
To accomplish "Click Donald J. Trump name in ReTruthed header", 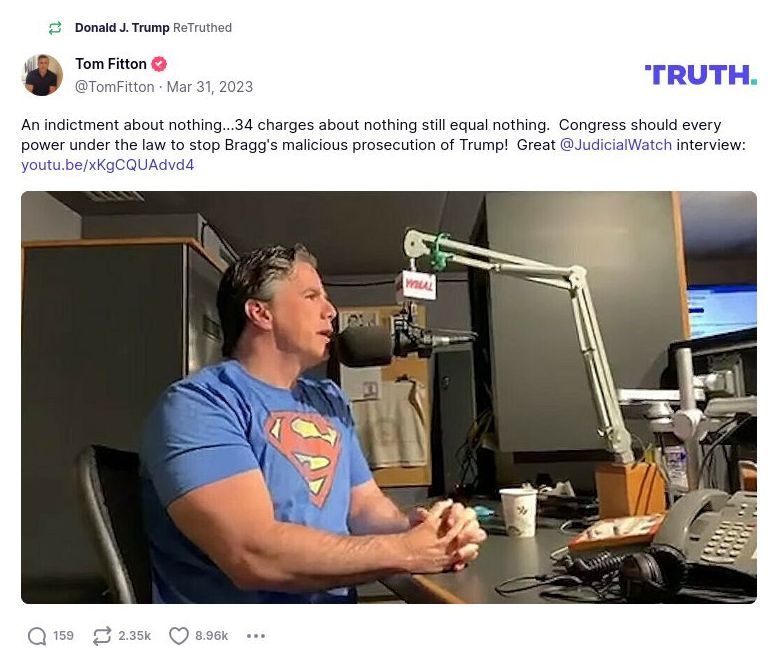I will pos(122,28).
